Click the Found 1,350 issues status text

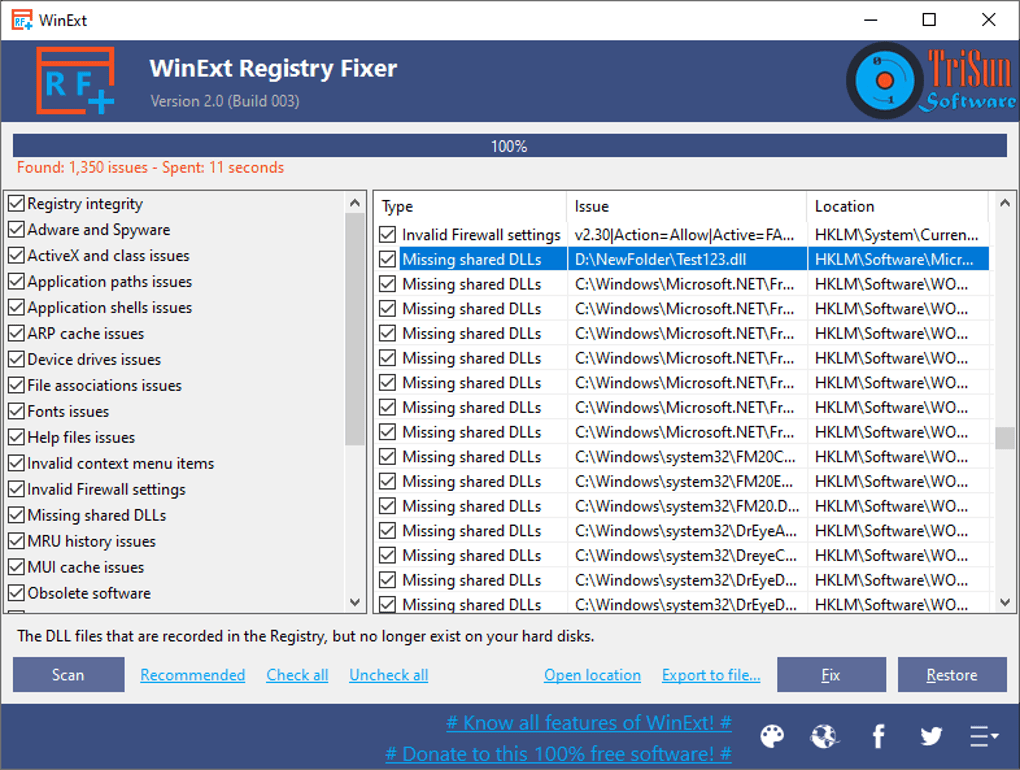click(150, 167)
